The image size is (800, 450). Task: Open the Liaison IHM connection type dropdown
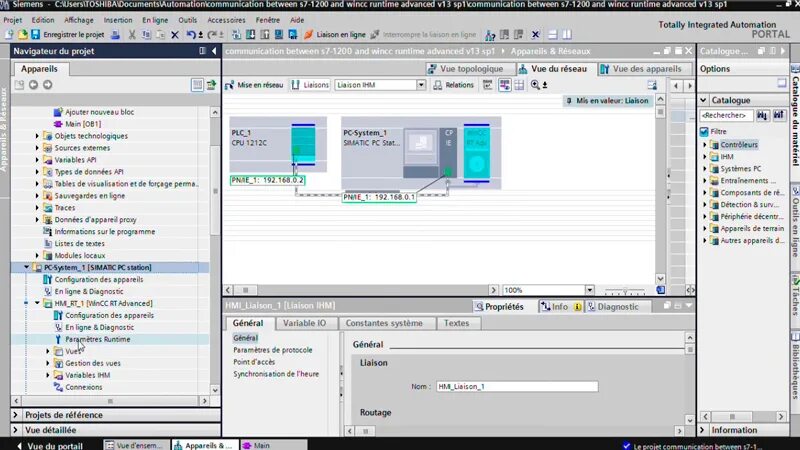click(421, 85)
